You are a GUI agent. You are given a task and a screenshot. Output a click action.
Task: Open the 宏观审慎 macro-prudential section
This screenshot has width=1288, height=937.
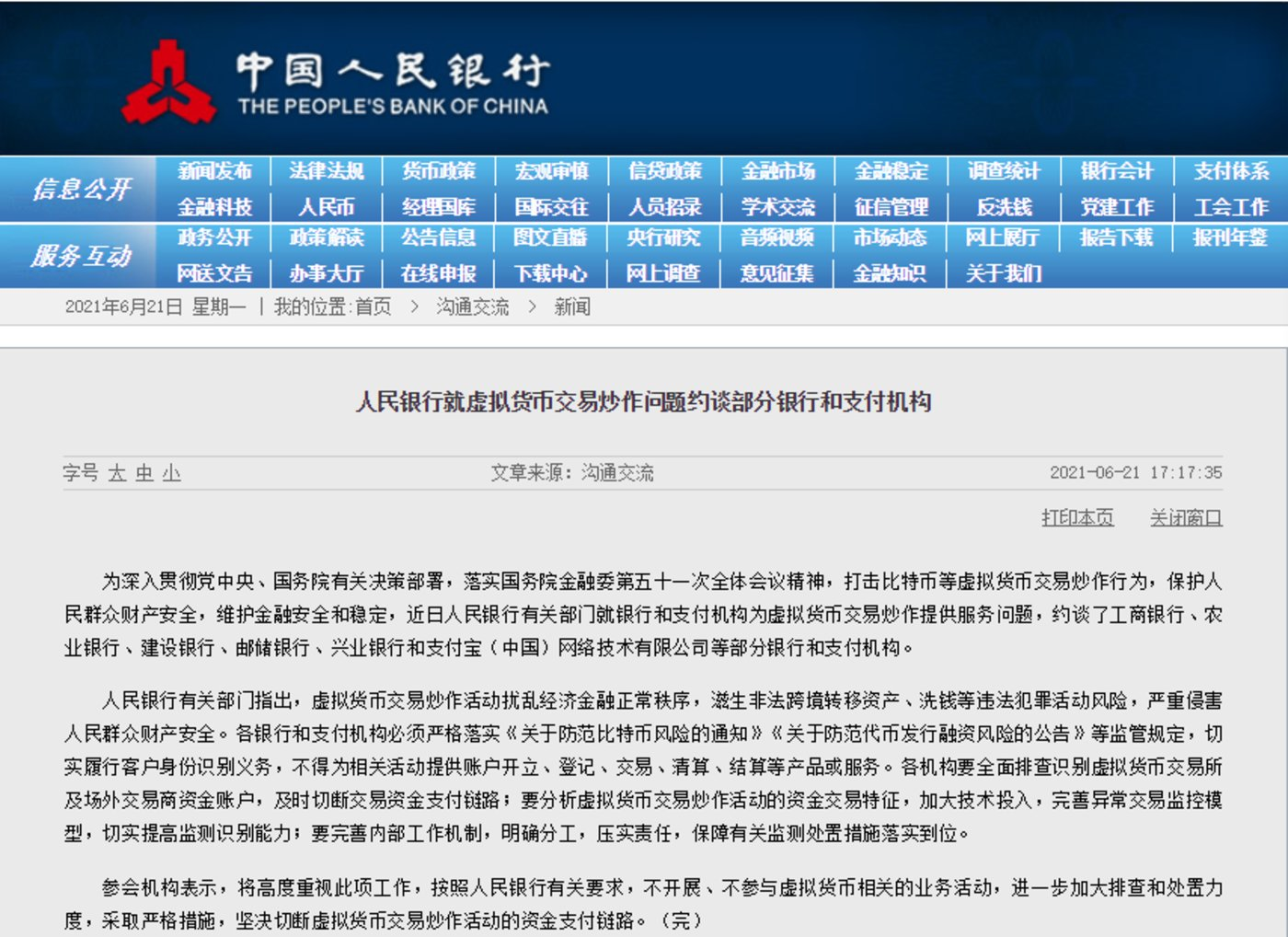(551, 171)
